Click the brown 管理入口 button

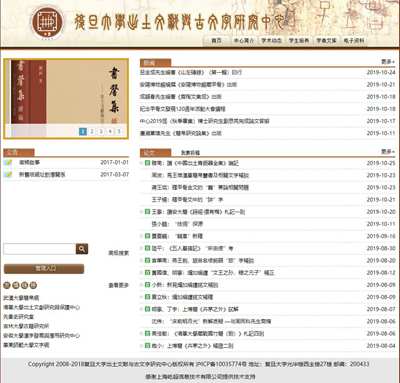pyautogui.click(x=44, y=269)
